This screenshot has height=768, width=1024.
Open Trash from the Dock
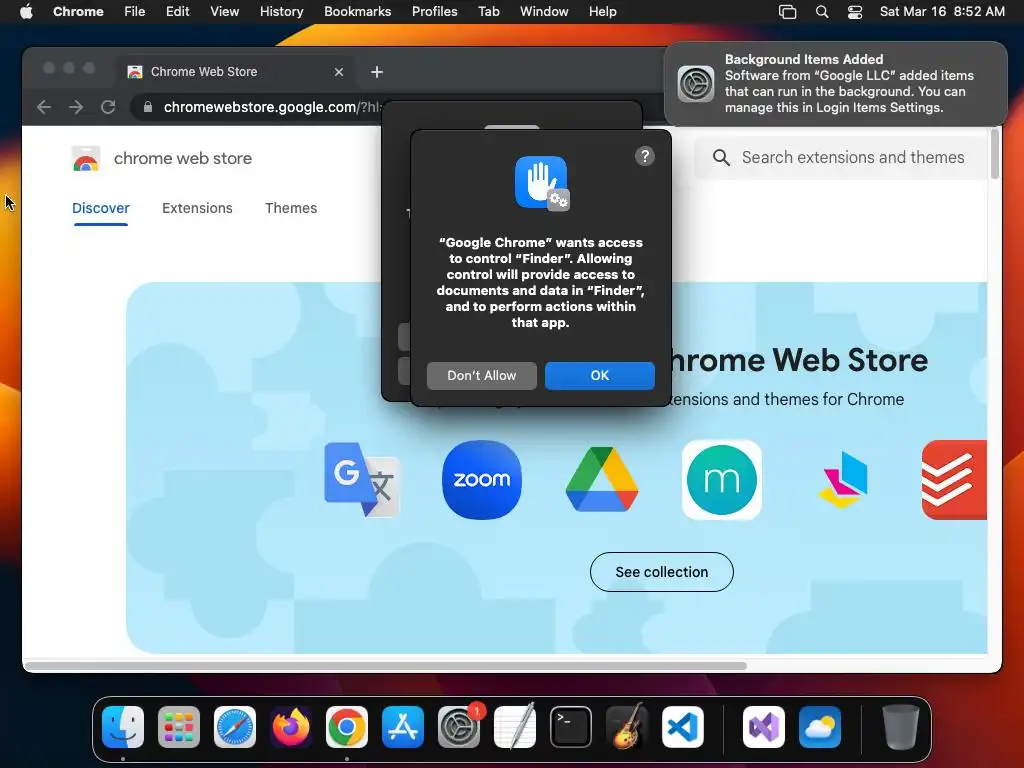(x=901, y=727)
